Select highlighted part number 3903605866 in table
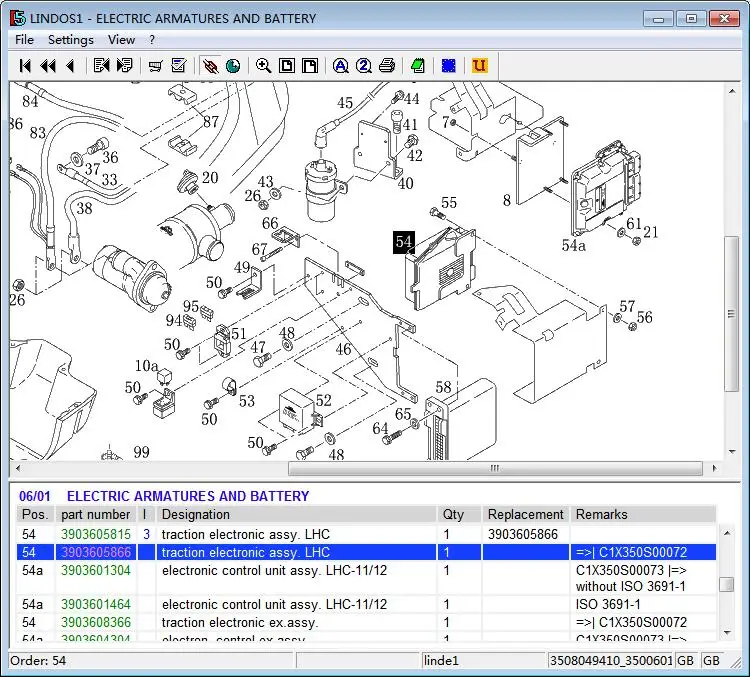 96,552
